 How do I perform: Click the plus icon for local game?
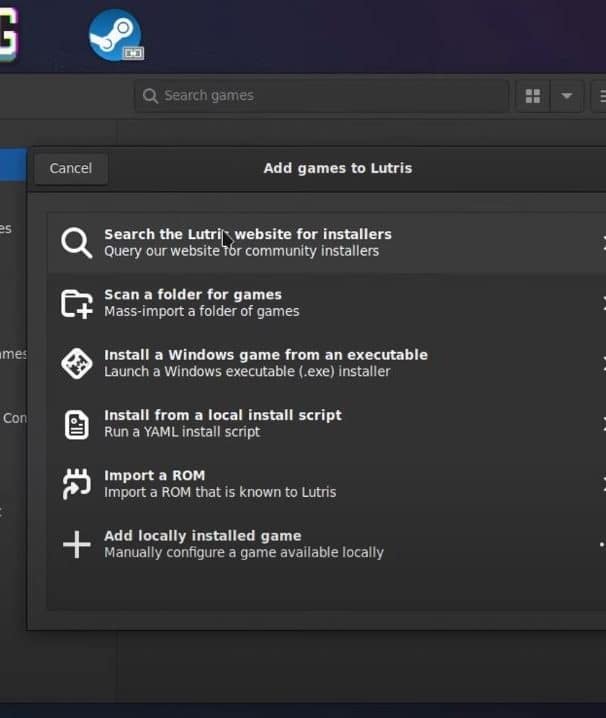point(76,544)
